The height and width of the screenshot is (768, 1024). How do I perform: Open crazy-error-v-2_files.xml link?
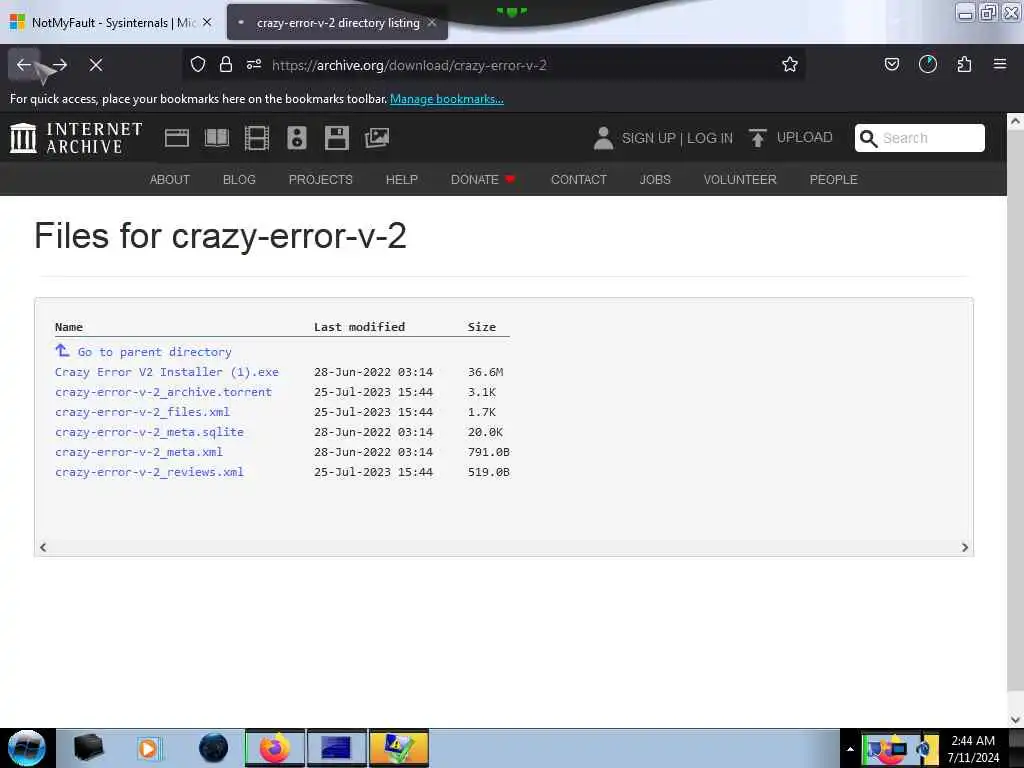coord(142,411)
